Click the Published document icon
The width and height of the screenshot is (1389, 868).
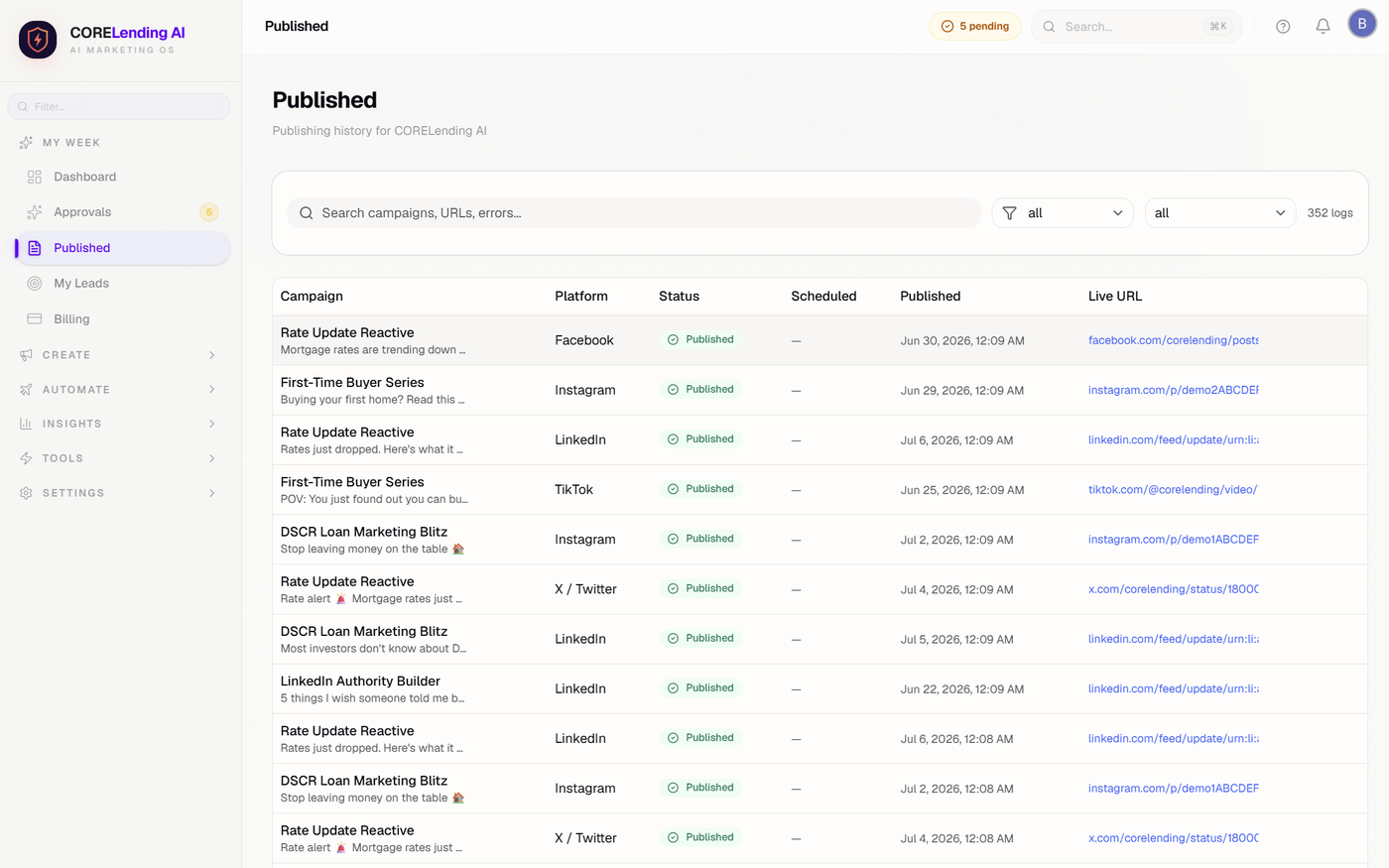tap(35, 248)
